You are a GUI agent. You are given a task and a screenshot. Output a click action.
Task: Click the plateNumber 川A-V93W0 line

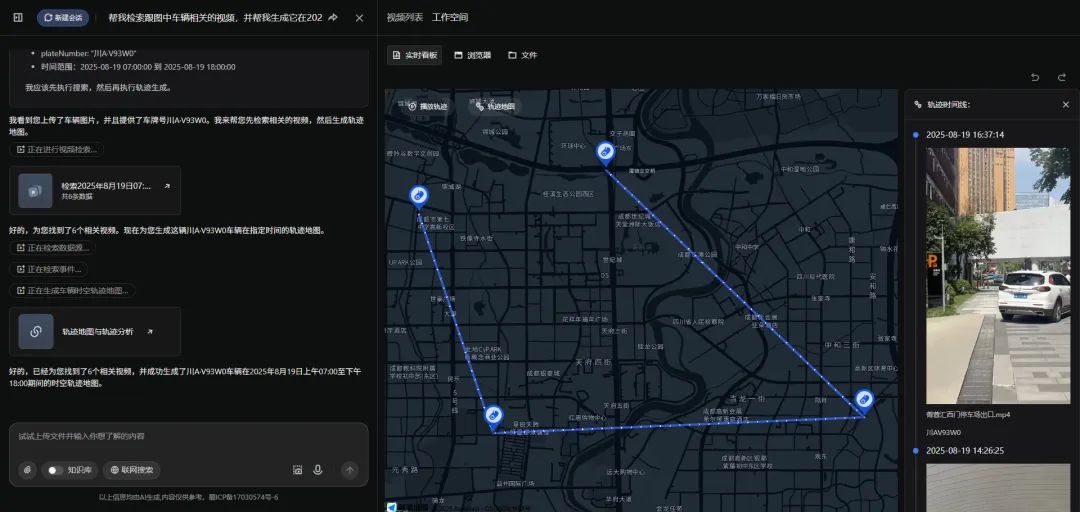[x=89, y=53]
